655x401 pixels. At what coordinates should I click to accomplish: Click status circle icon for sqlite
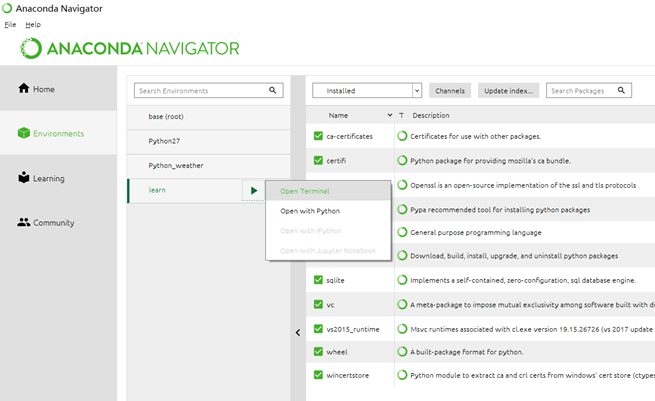tap(402, 280)
